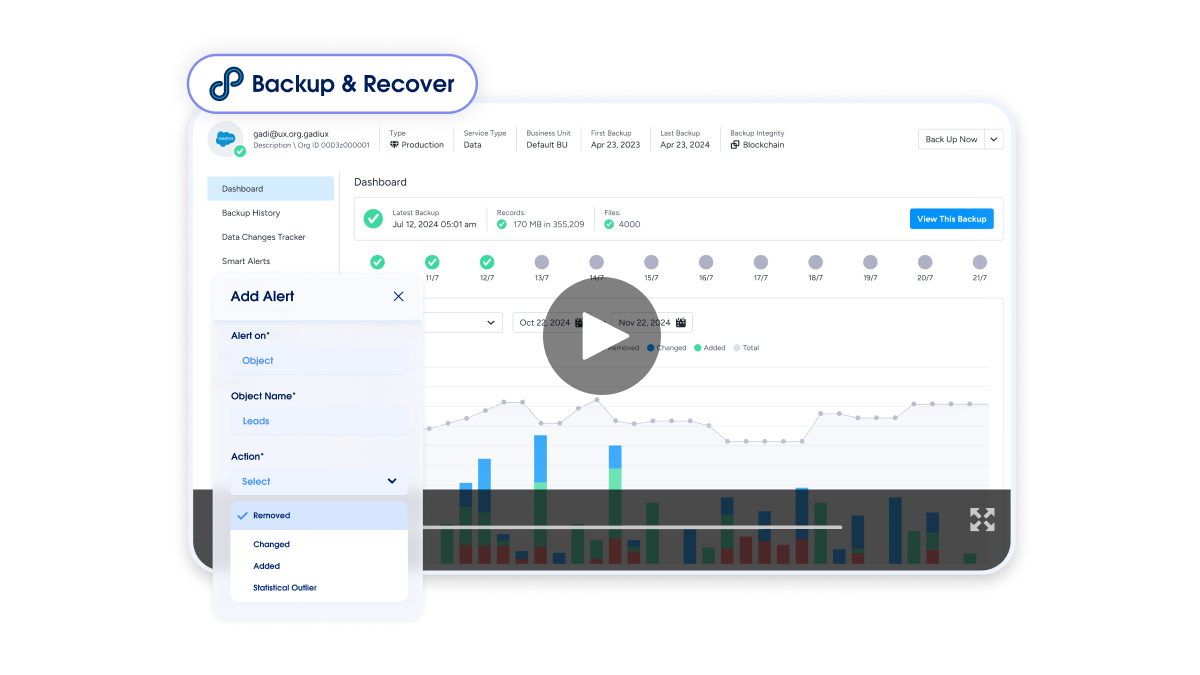The height and width of the screenshot is (675, 1200).
Task: Toggle the Total legend swatch
Action: pos(738,348)
